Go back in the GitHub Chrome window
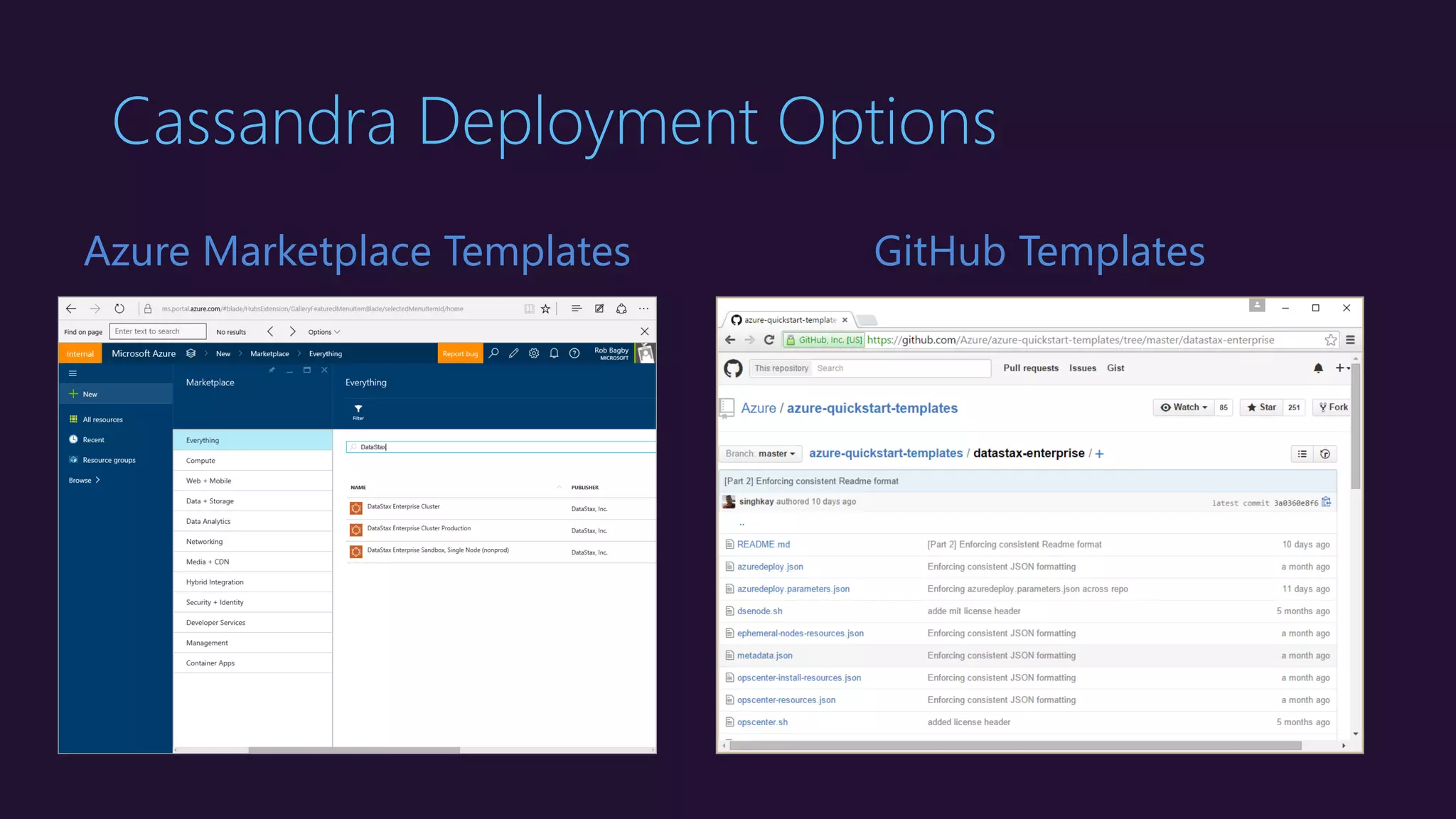This screenshot has height=819, width=1456. pos(730,340)
